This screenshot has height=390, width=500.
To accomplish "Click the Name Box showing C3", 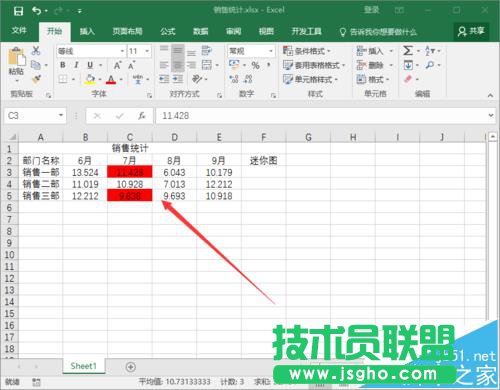I will (x=35, y=116).
